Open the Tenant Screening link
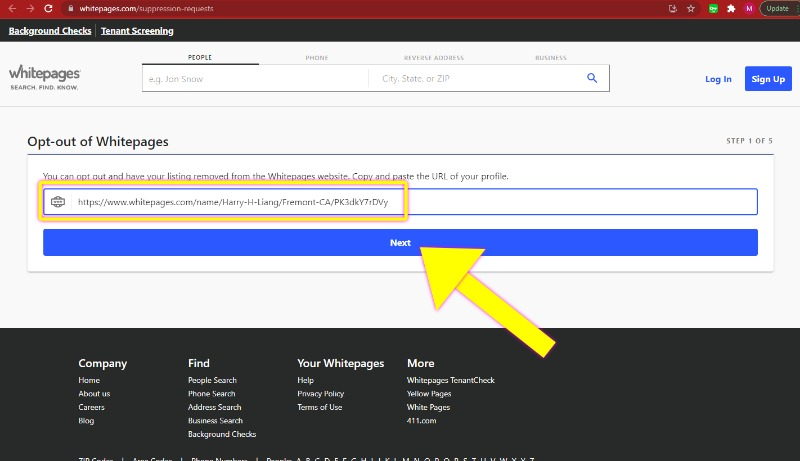The image size is (800, 461). click(x=137, y=31)
